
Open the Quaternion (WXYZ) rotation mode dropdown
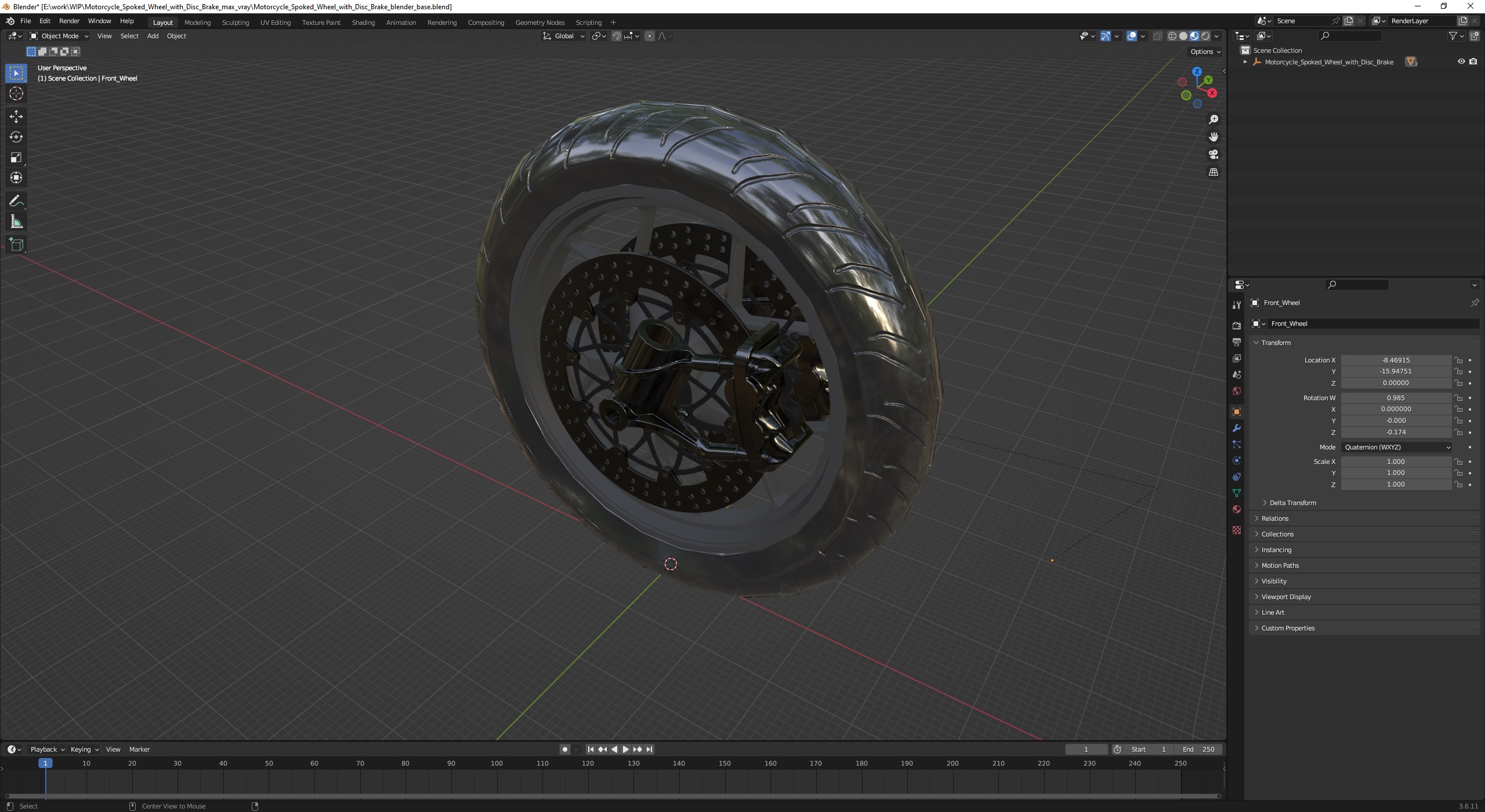tap(1397, 447)
